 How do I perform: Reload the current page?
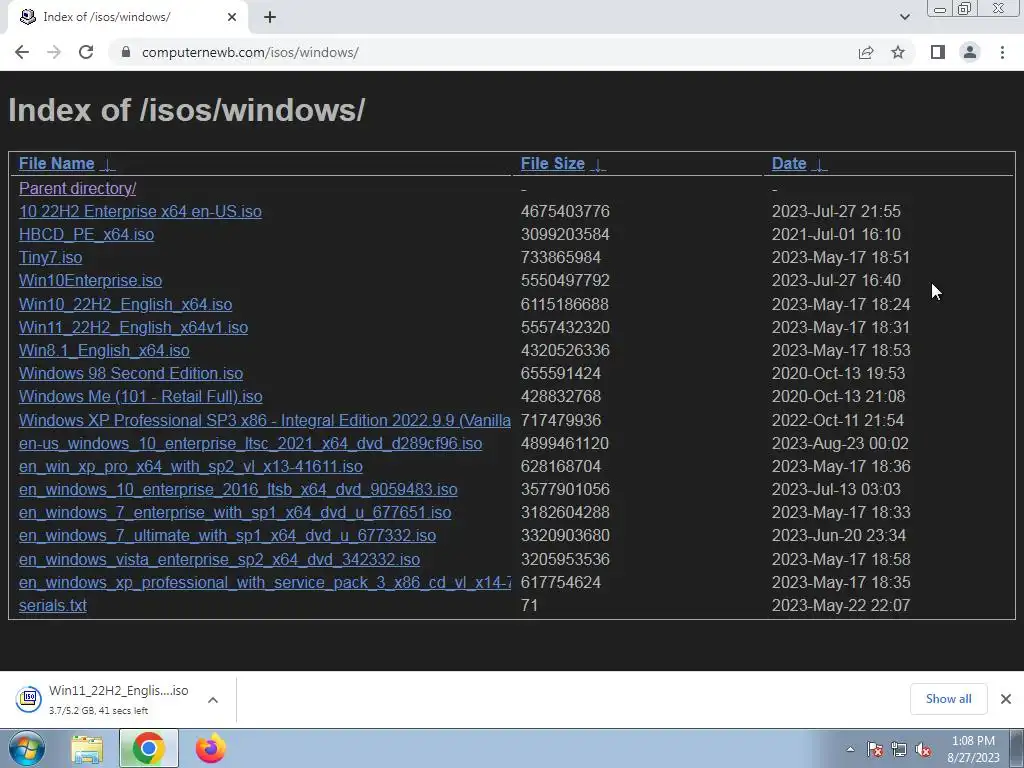86,52
